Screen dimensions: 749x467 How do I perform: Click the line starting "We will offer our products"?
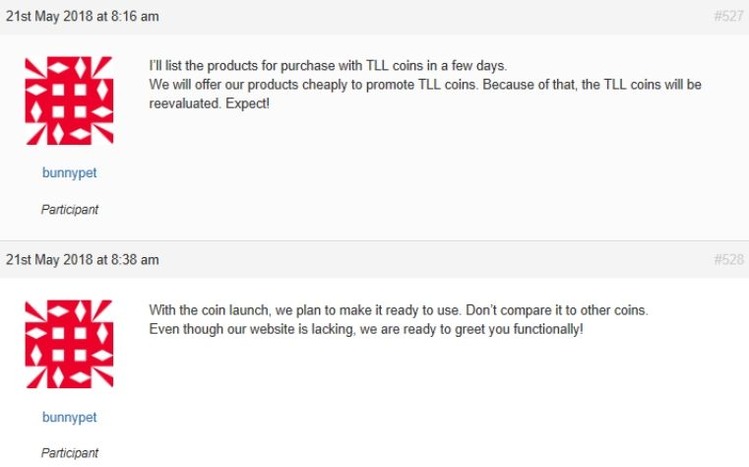tap(425, 85)
